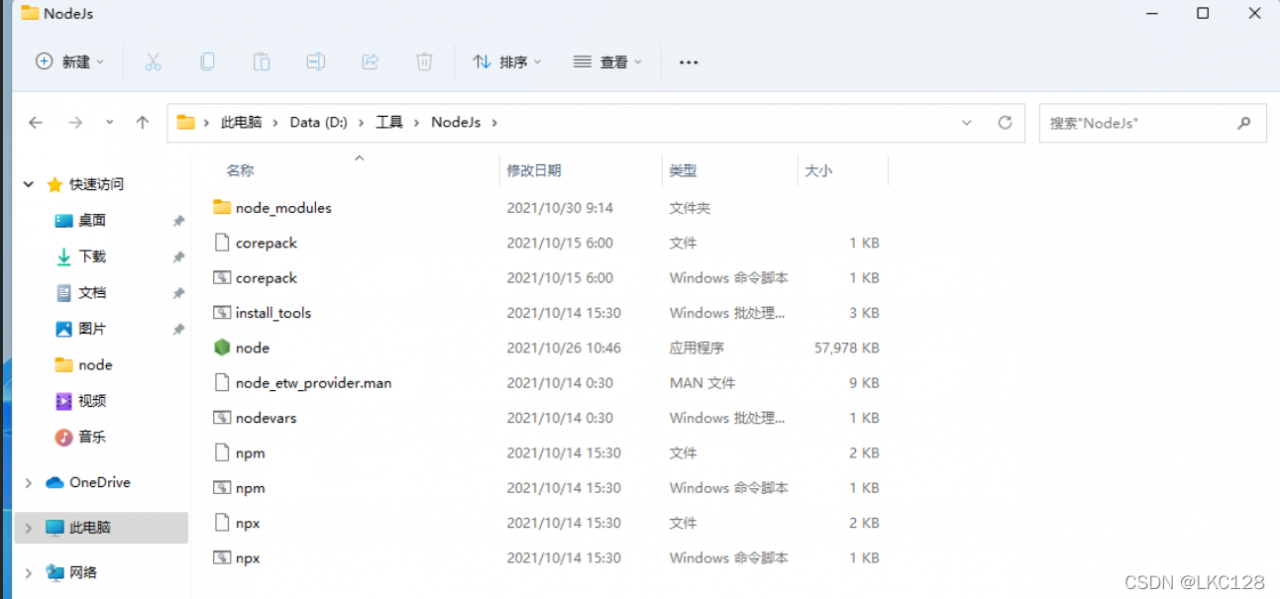
Task: Click Data (D:) in the address breadcrumb
Action: click(x=319, y=122)
